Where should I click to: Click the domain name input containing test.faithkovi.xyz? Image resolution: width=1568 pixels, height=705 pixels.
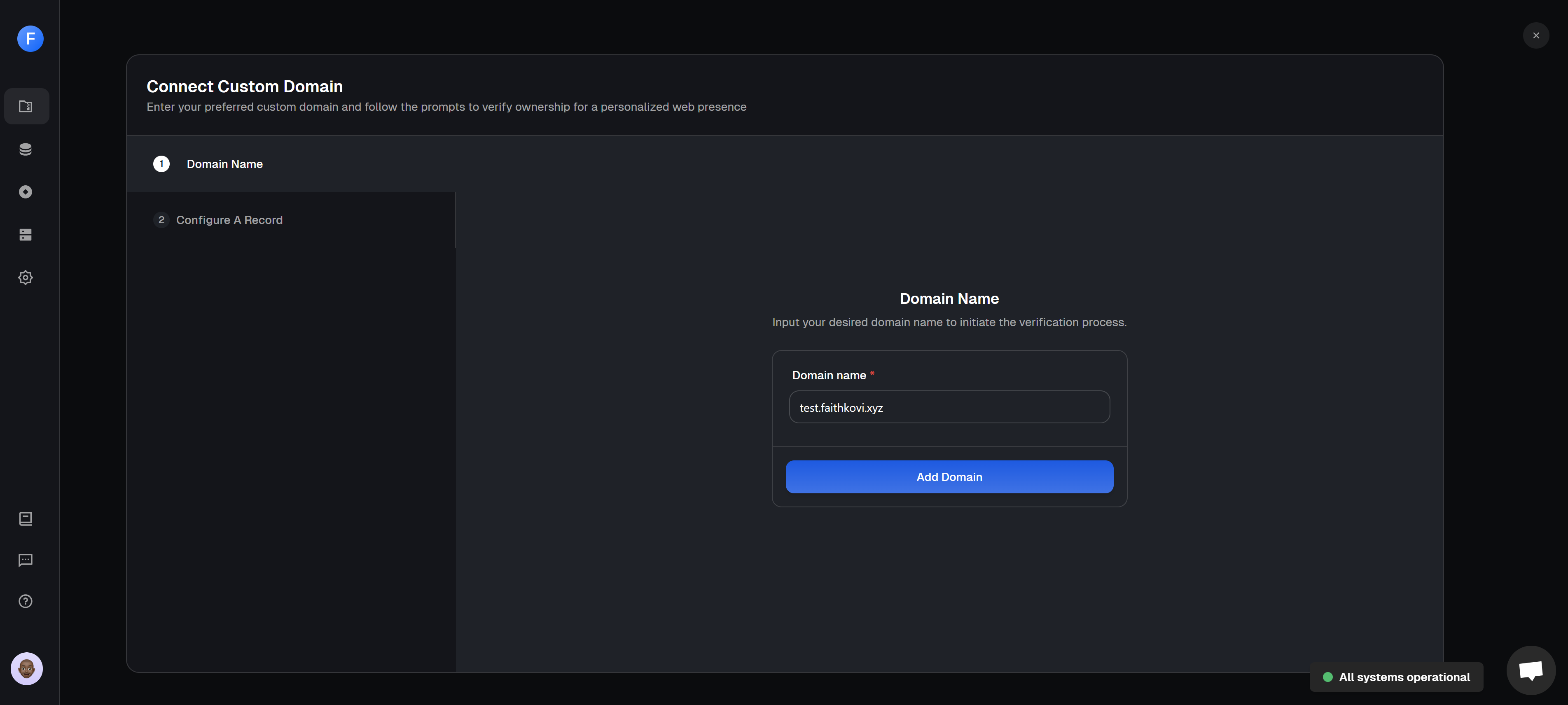click(x=949, y=407)
